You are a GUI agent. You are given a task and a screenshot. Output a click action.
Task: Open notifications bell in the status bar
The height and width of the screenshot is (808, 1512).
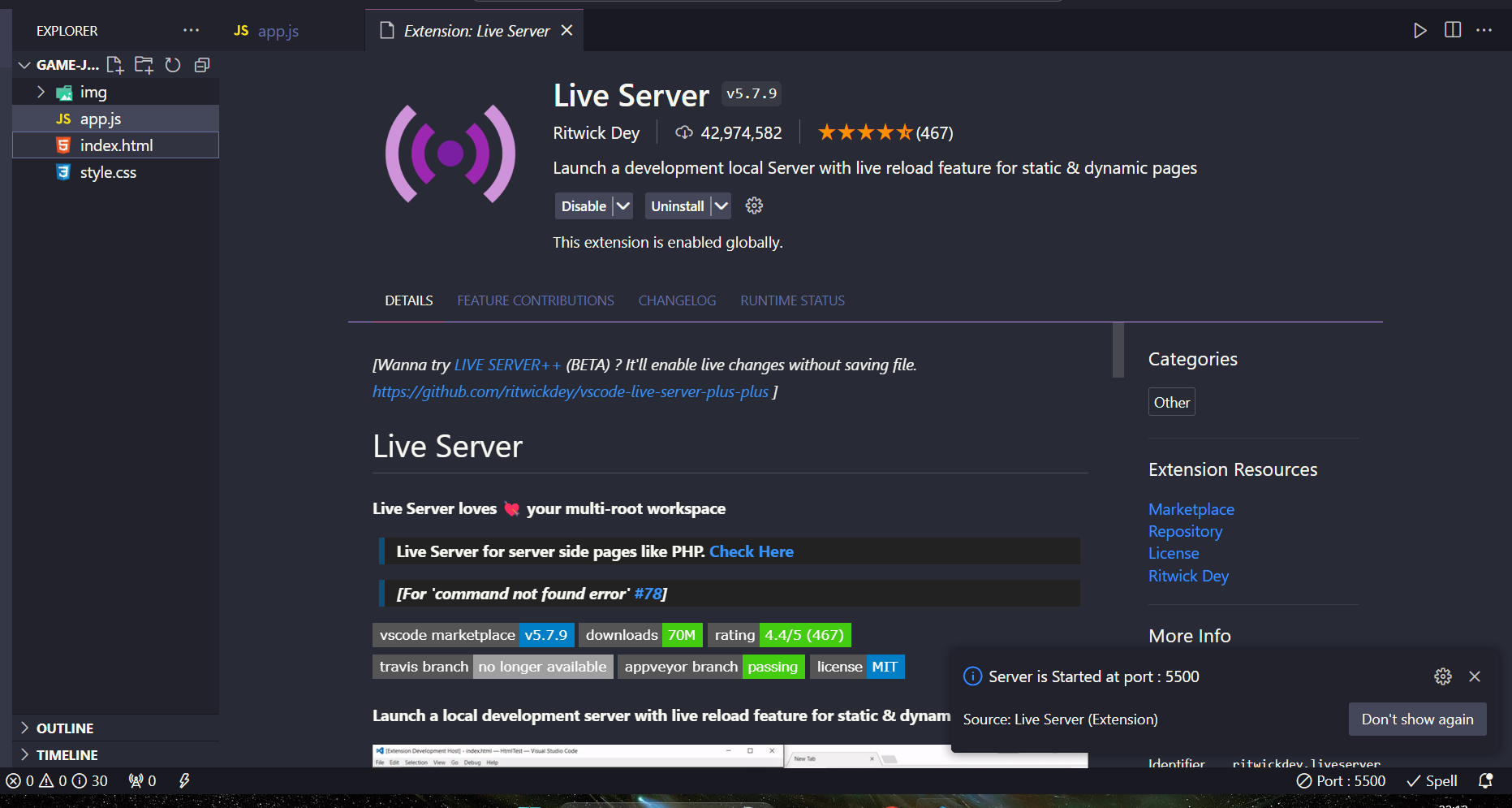(1485, 780)
